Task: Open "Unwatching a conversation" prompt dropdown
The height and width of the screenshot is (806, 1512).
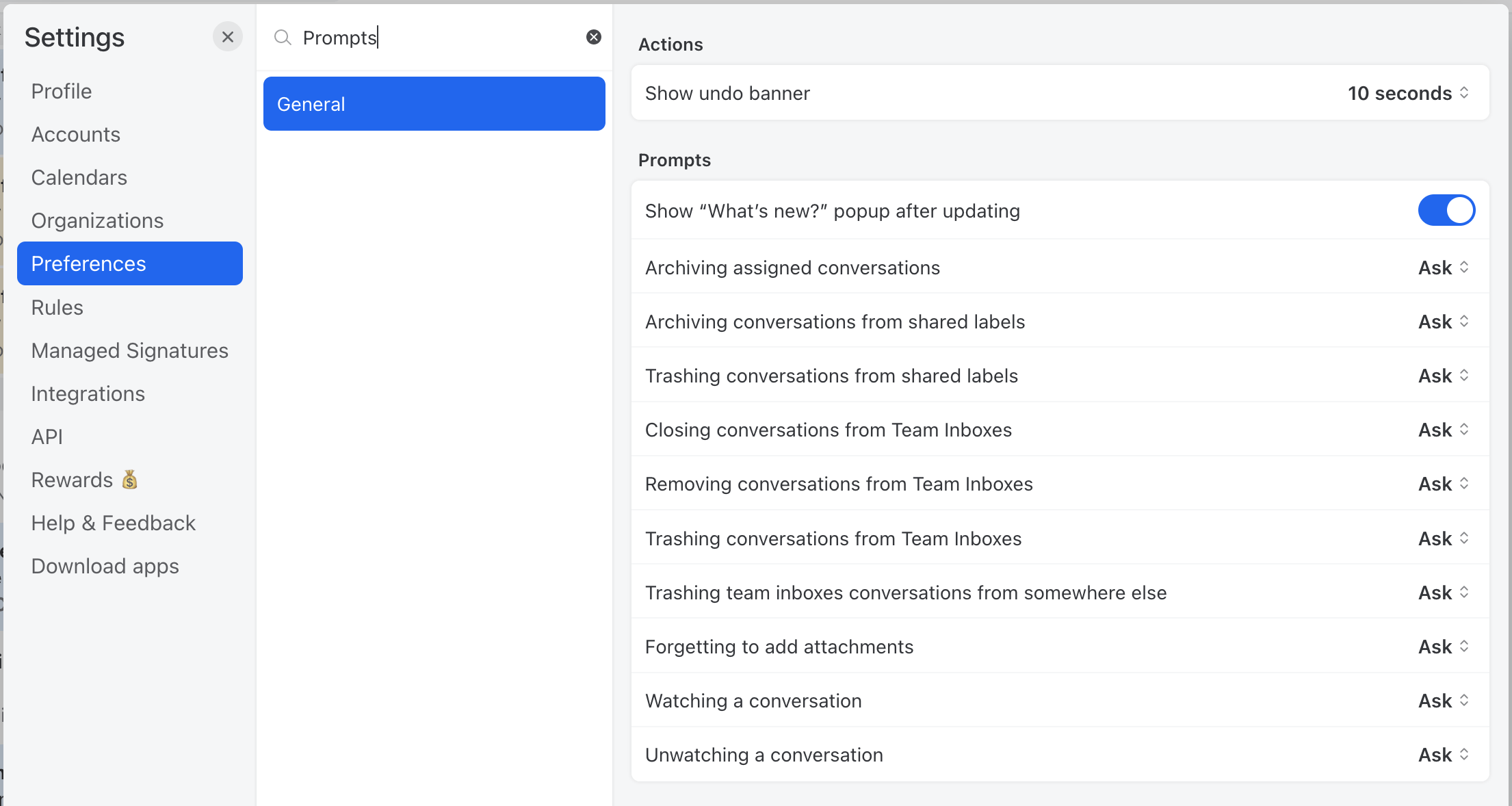Action: point(1442,754)
